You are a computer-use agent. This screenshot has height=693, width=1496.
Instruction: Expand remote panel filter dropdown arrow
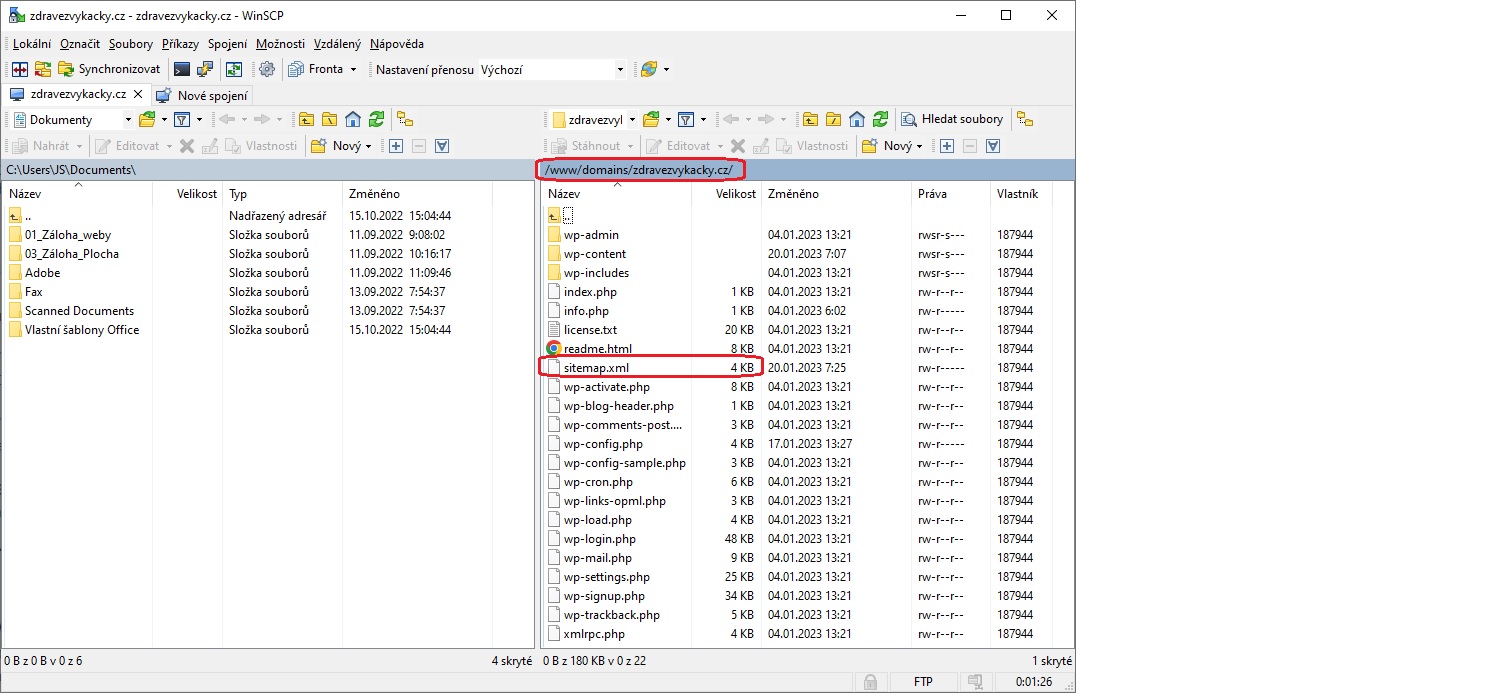click(703, 119)
